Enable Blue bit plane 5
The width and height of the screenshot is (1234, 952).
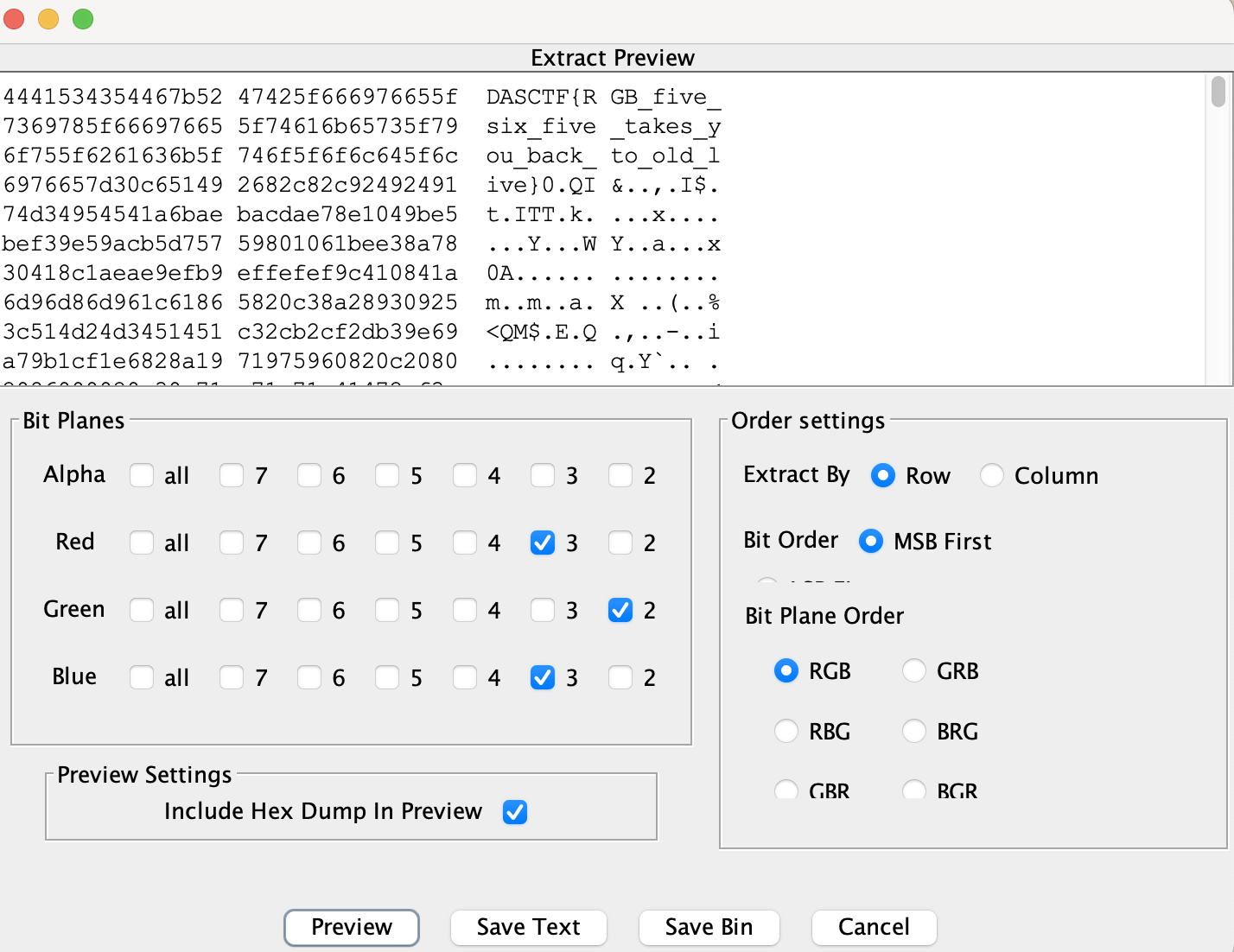[387, 677]
